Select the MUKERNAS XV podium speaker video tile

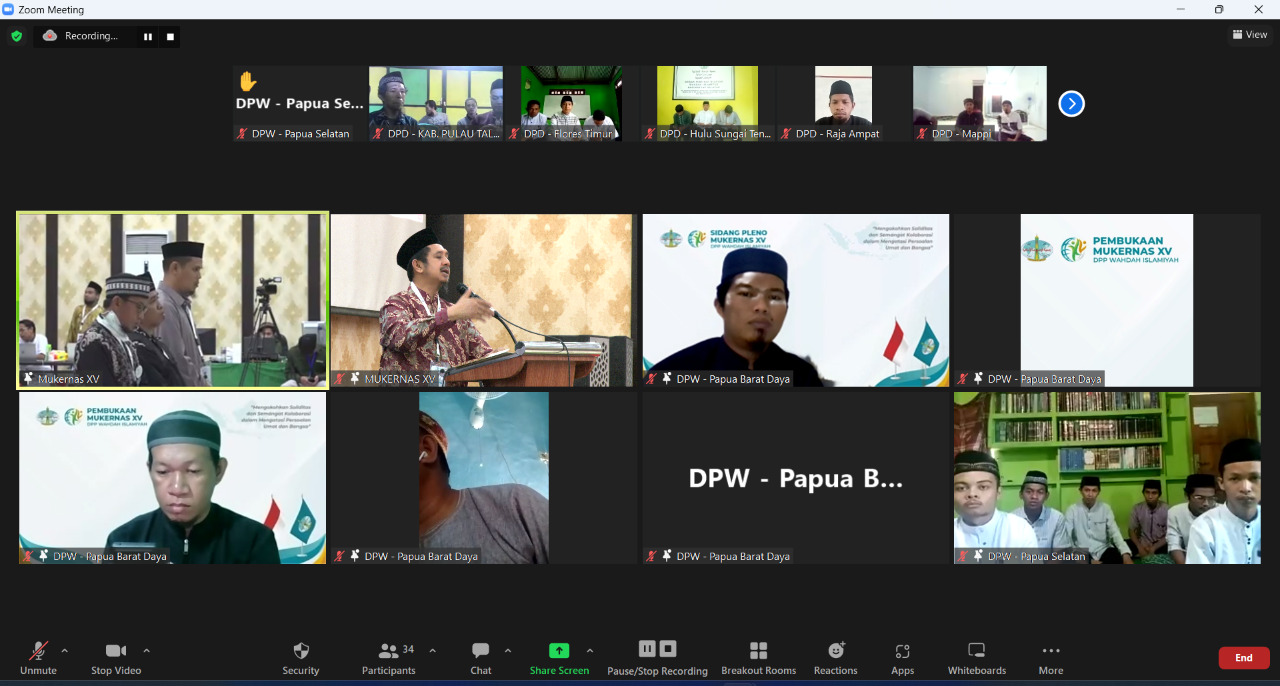483,300
